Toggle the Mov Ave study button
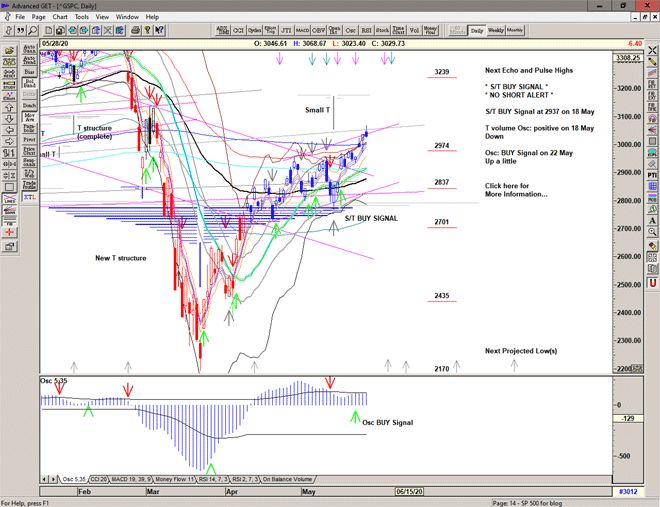 coord(29,117)
